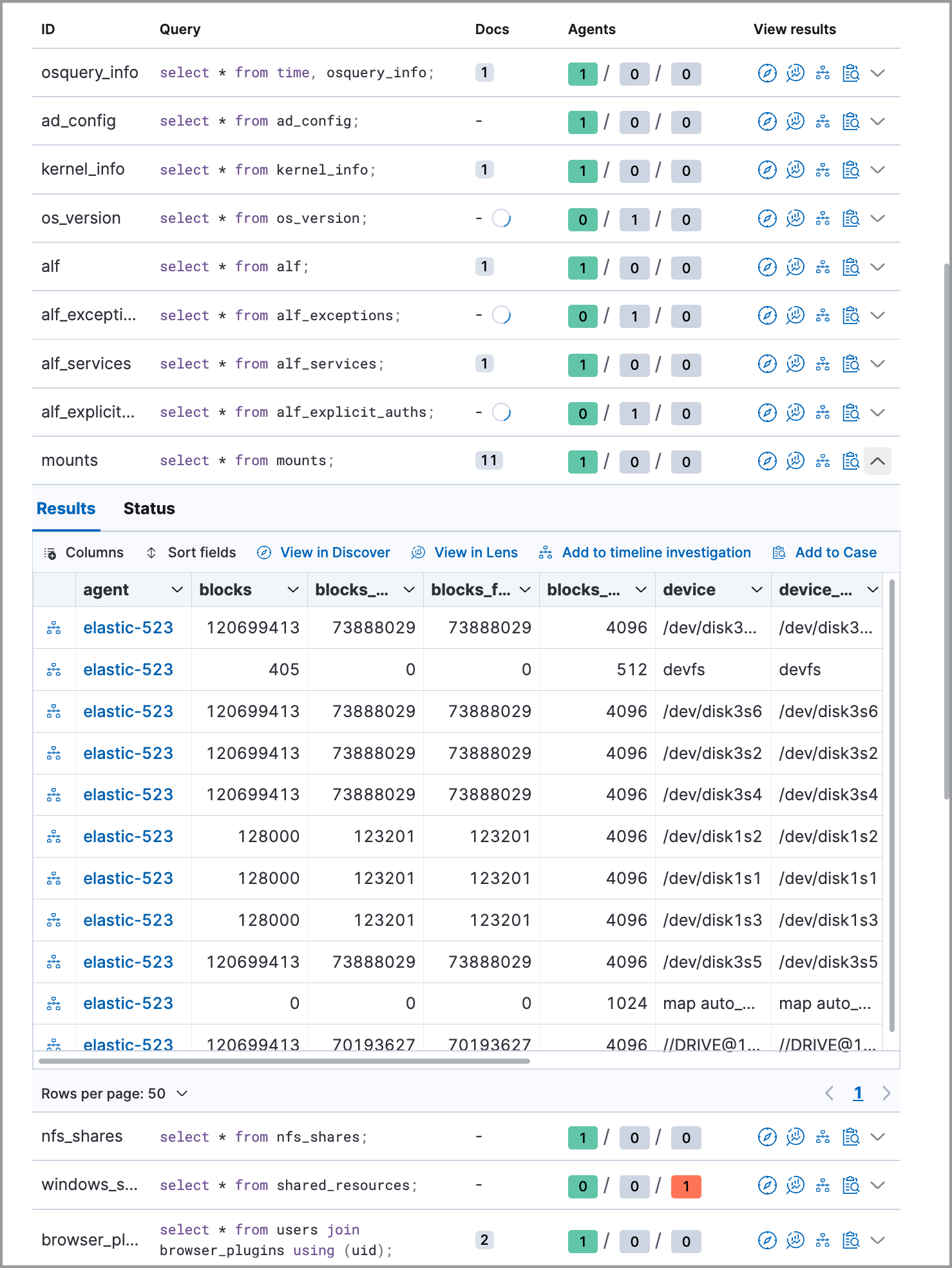Add kernel_info results to timeline icon
This screenshot has width=952, height=1268.
coord(823,170)
